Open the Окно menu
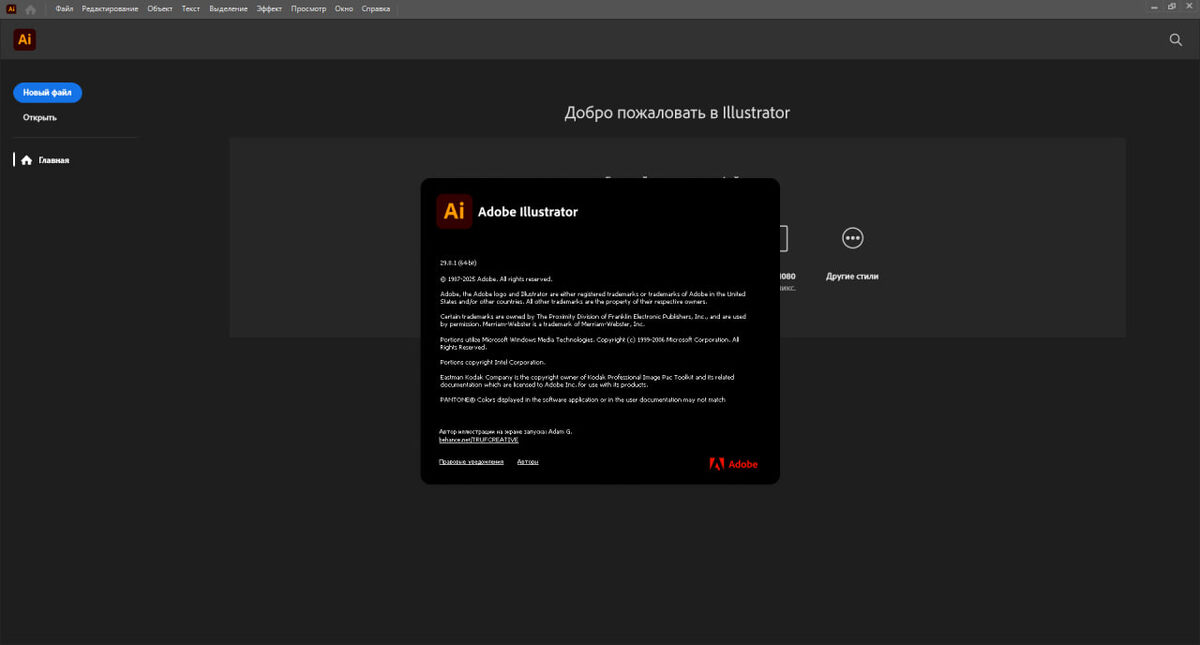 345,8
